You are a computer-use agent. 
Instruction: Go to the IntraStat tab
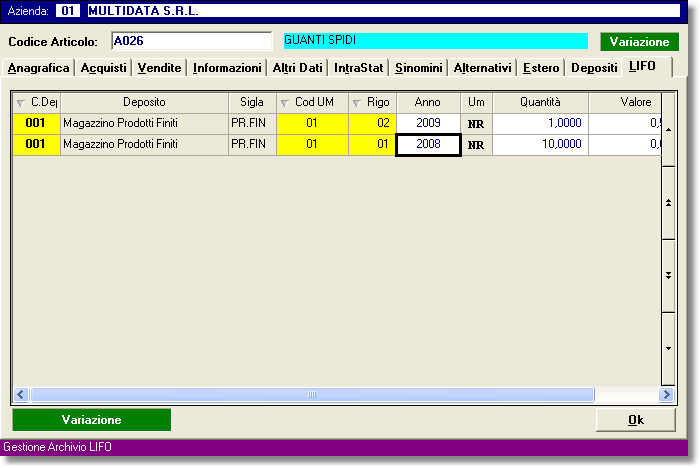coord(358,68)
